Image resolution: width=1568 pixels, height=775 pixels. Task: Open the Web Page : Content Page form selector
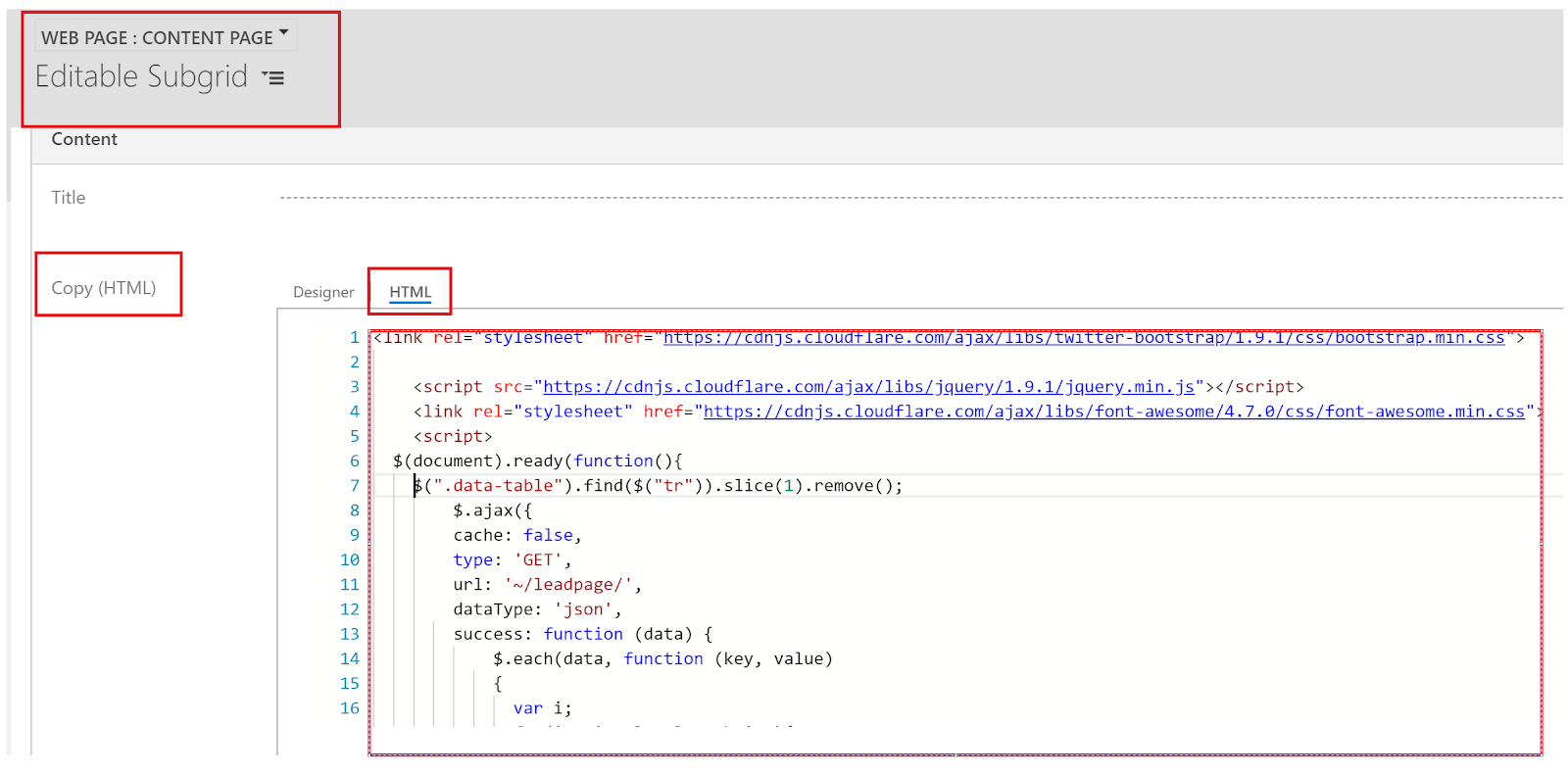(166, 37)
